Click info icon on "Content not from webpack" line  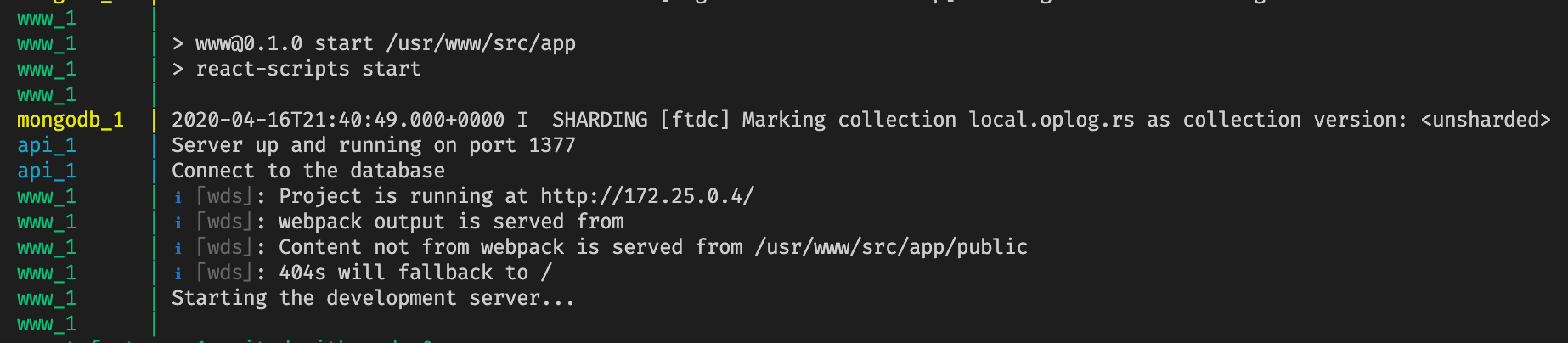click(x=178, y=248)
